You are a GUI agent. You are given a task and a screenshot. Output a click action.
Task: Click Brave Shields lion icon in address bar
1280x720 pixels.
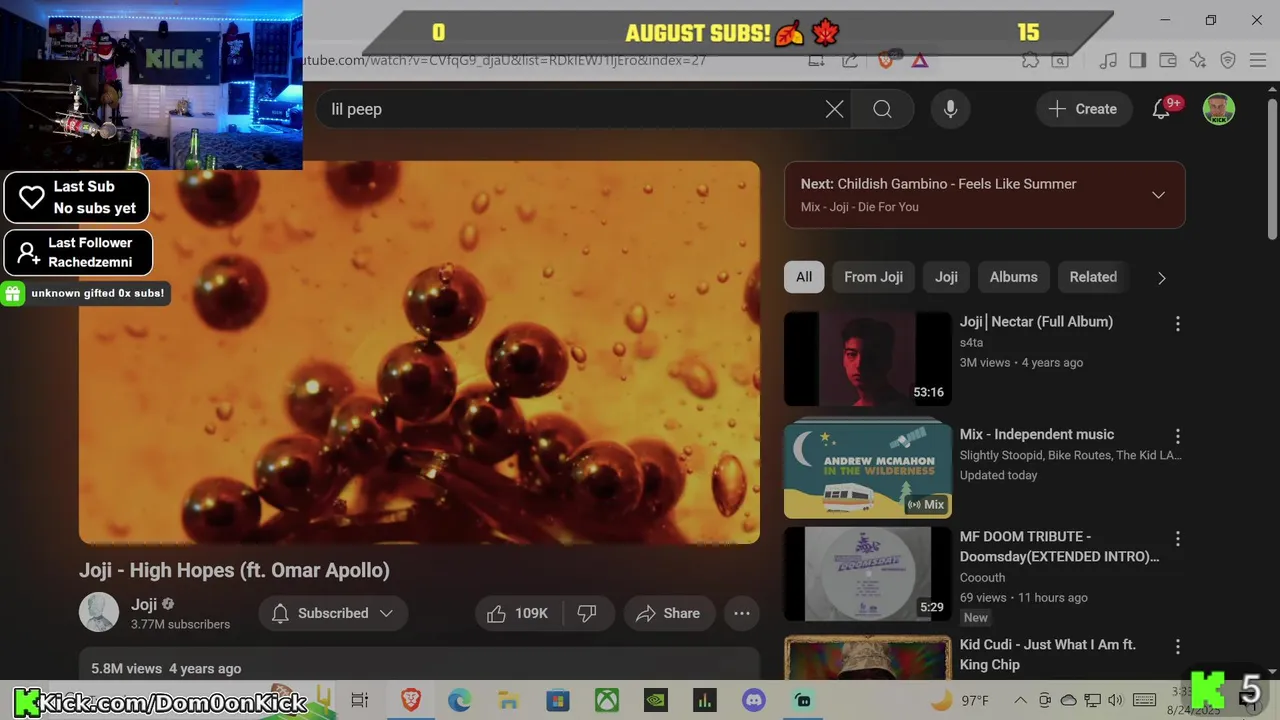tap(885, 60)
